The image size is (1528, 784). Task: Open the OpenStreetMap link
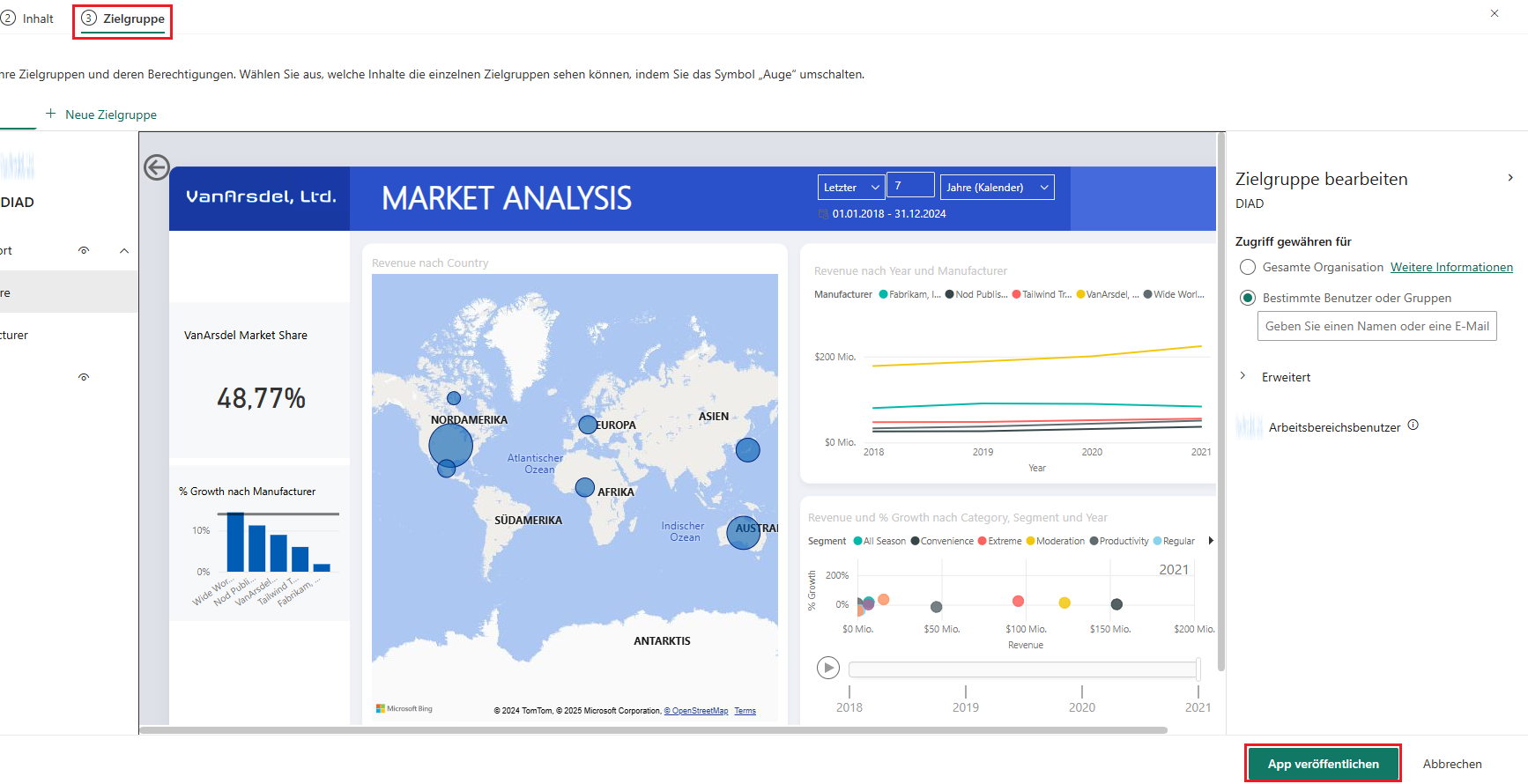(696, 711)
